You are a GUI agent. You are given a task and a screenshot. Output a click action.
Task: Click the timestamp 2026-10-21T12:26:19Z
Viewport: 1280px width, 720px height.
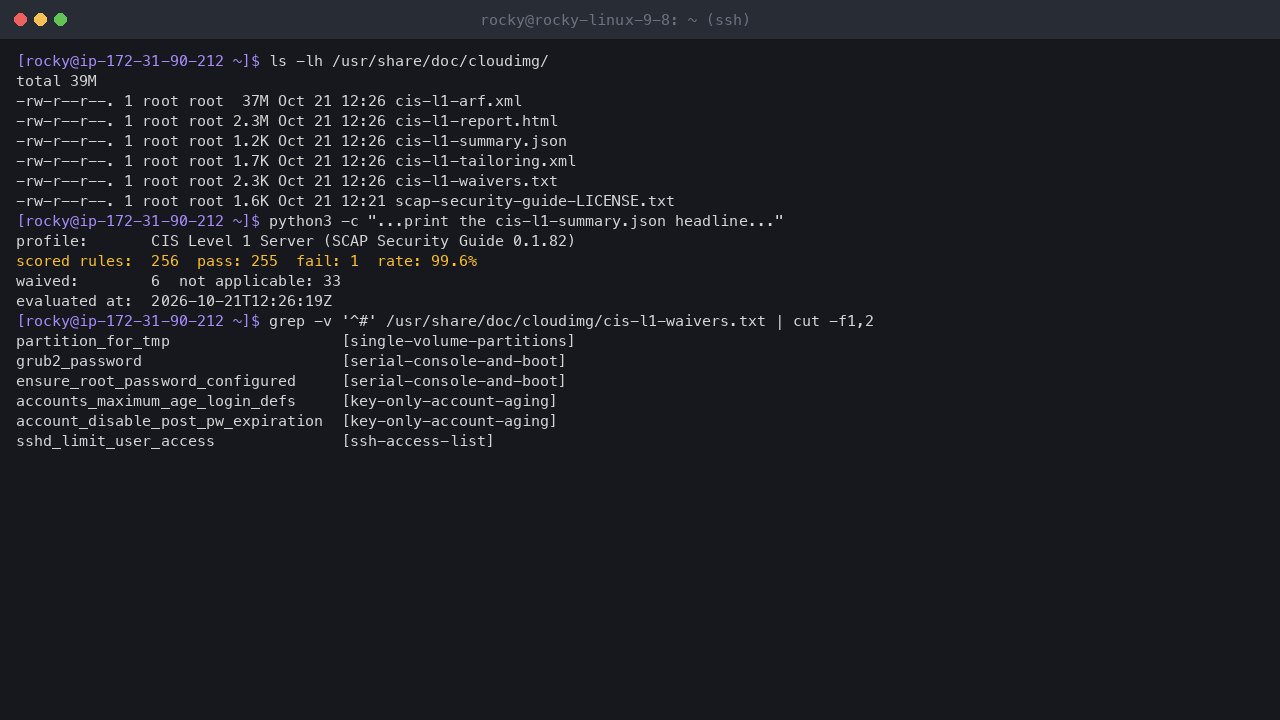click(x=241, y=301)
